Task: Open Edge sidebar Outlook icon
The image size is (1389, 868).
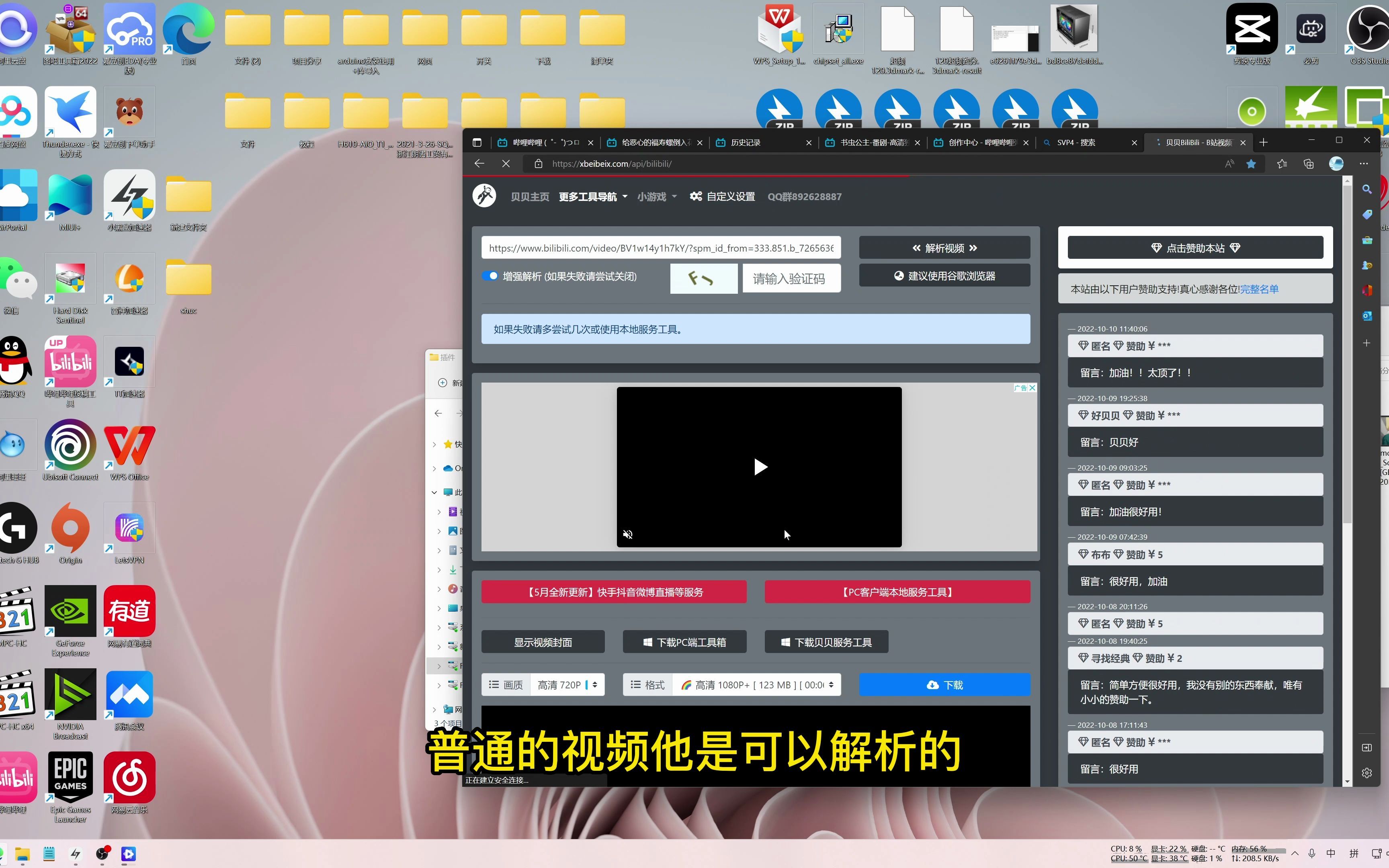Action: [x=1367, y=316]
